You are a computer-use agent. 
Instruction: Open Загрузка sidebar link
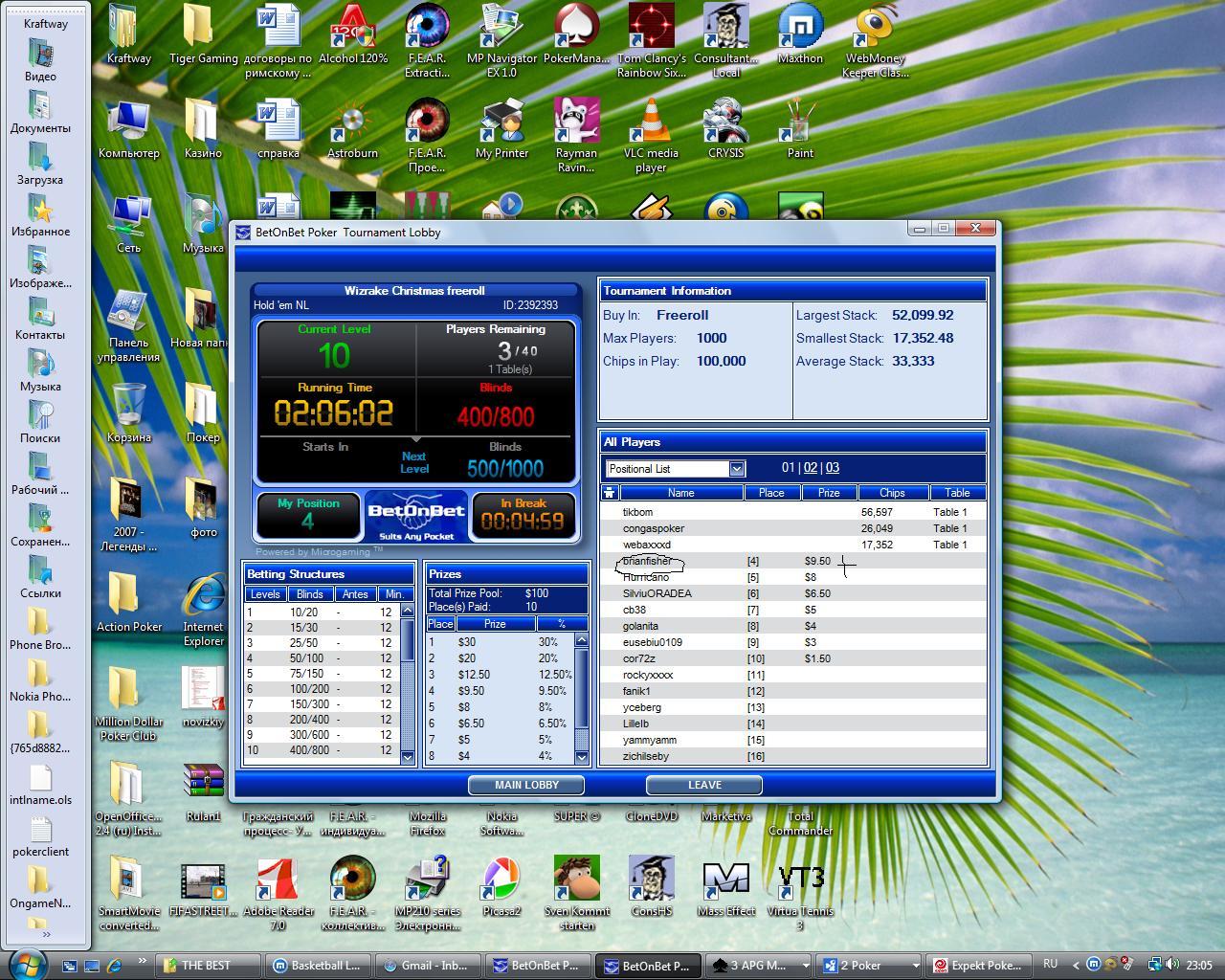[40, 164]
